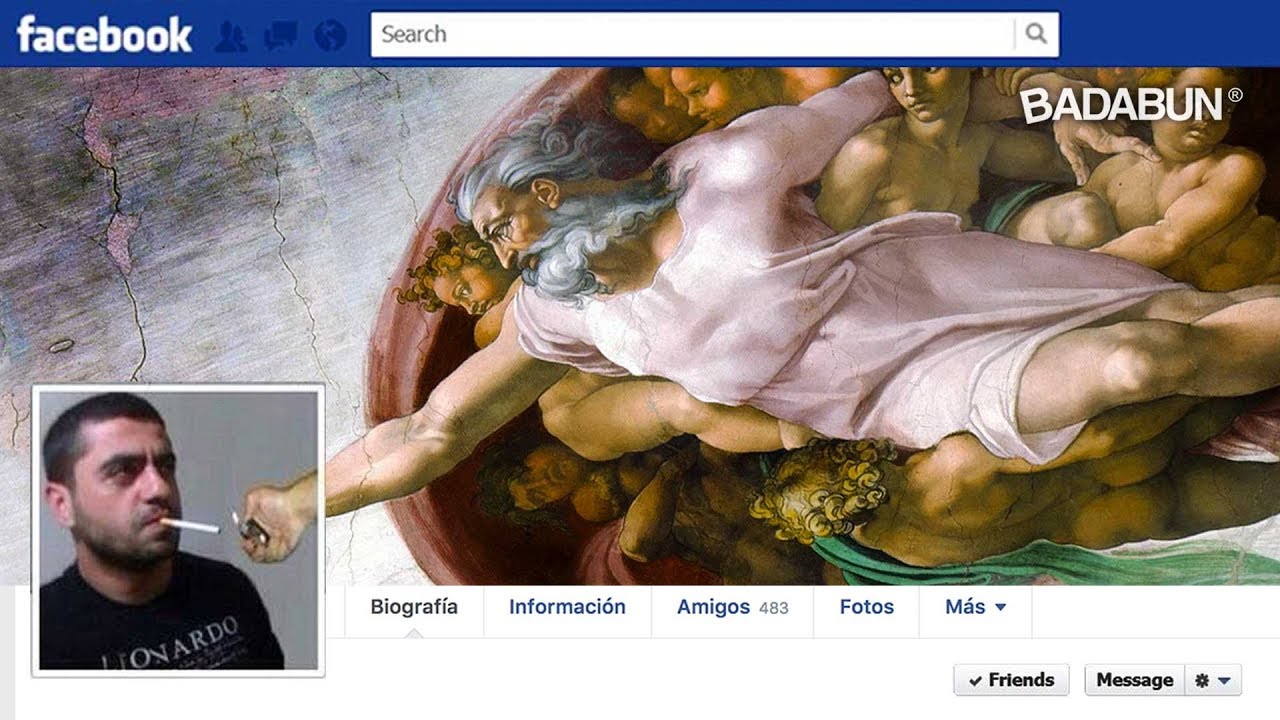Click the Friends button
Image resolution: width=1280 pixels, height=720 pixels.
[x=1011, y=680]
